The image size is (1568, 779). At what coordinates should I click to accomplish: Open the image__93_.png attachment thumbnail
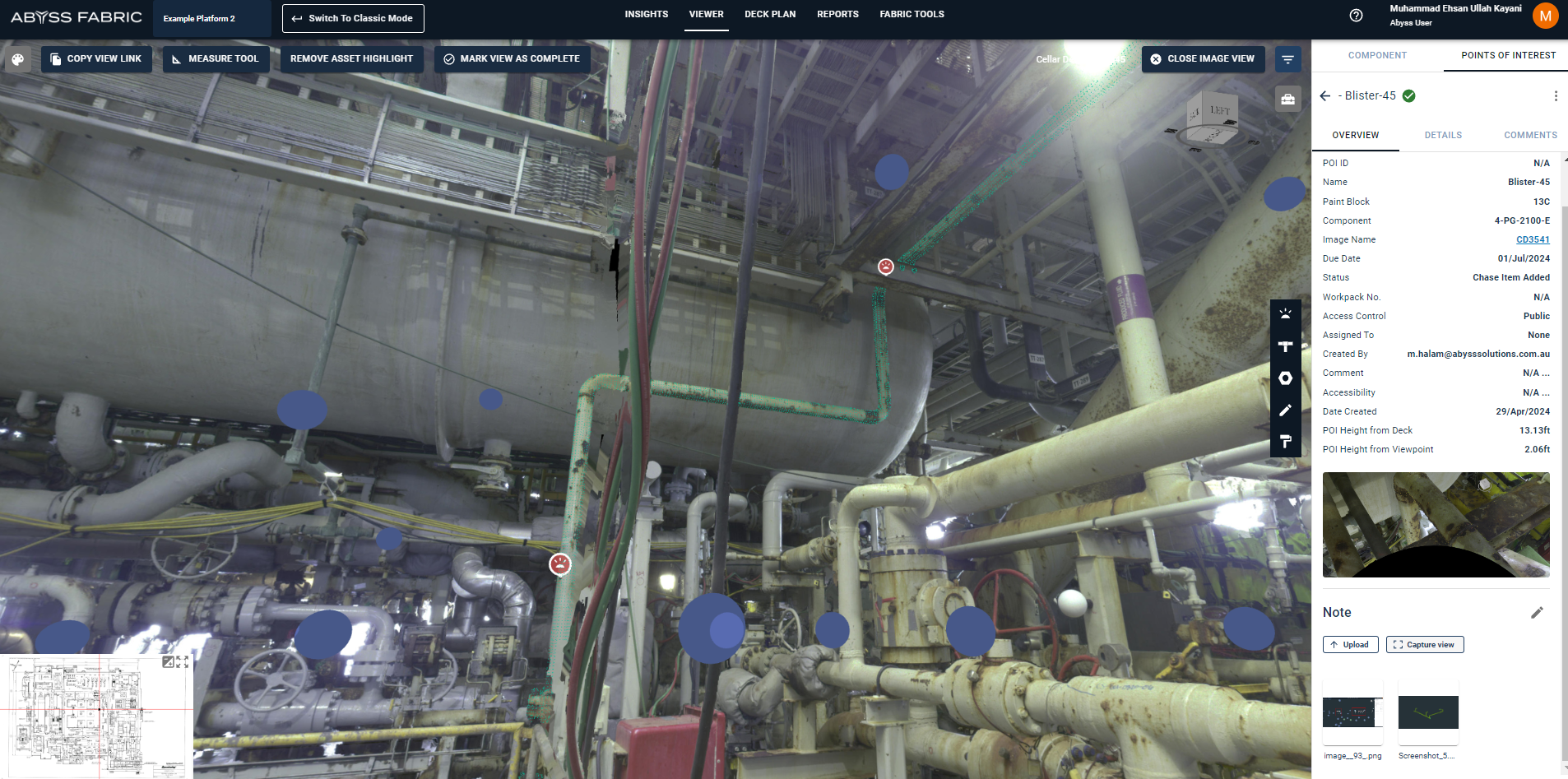(x=1352, y=712)
